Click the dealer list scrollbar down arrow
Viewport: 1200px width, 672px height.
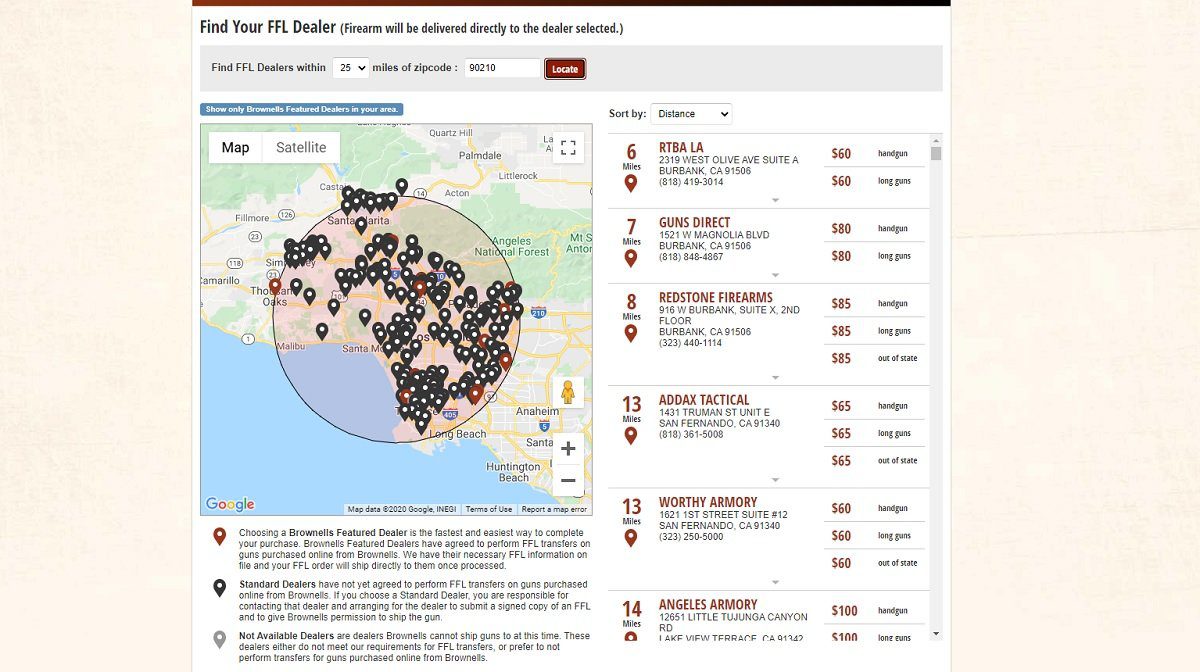coord(936,633)
